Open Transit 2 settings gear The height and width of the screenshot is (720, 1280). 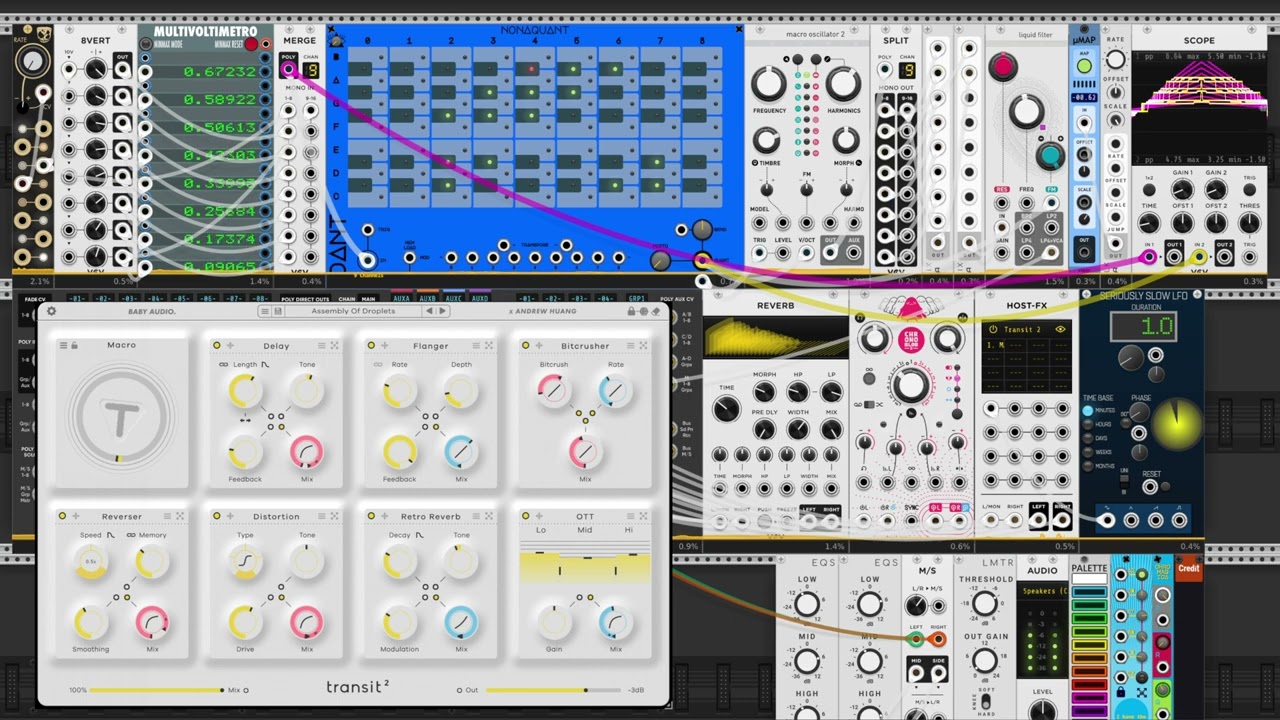[x=52, y=311]
